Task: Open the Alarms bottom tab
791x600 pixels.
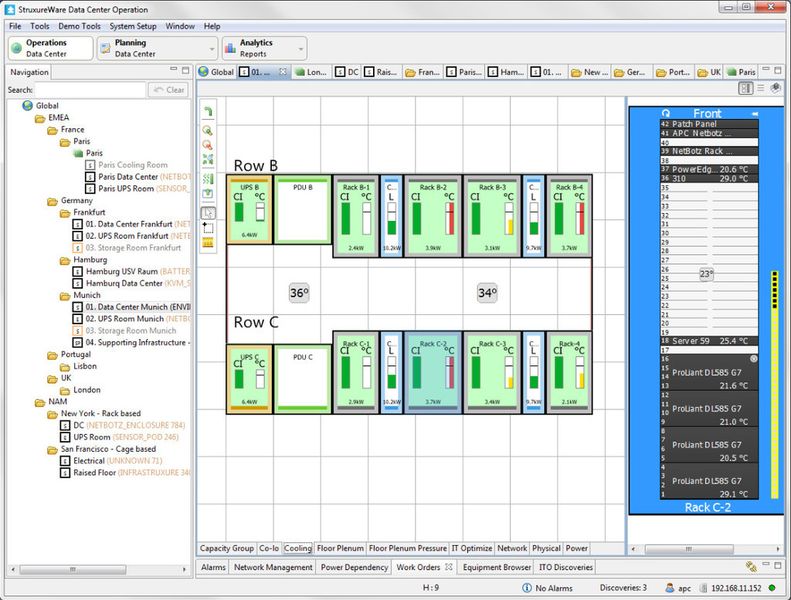Action: point(213,567)
